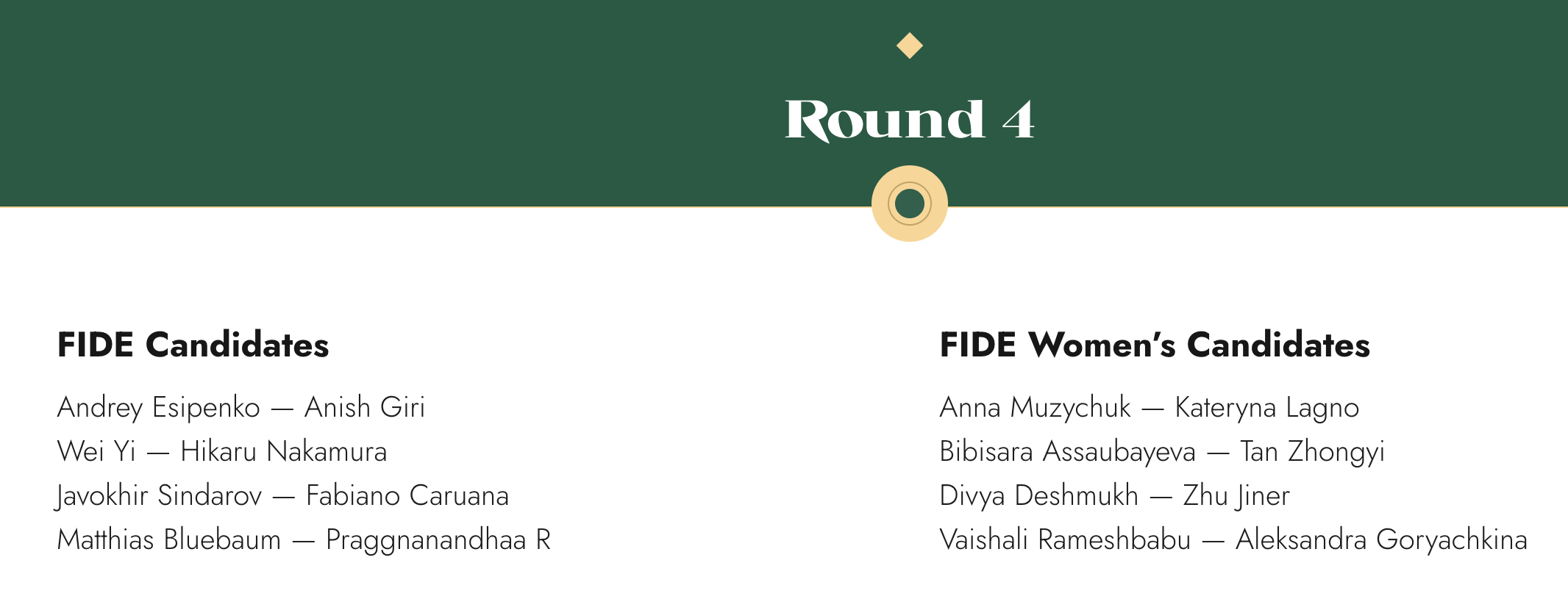The width and height of the screenshot is (1568, 610).
Task: Select the FIDE Candidates section heading
Action: [x=193, y=345]
